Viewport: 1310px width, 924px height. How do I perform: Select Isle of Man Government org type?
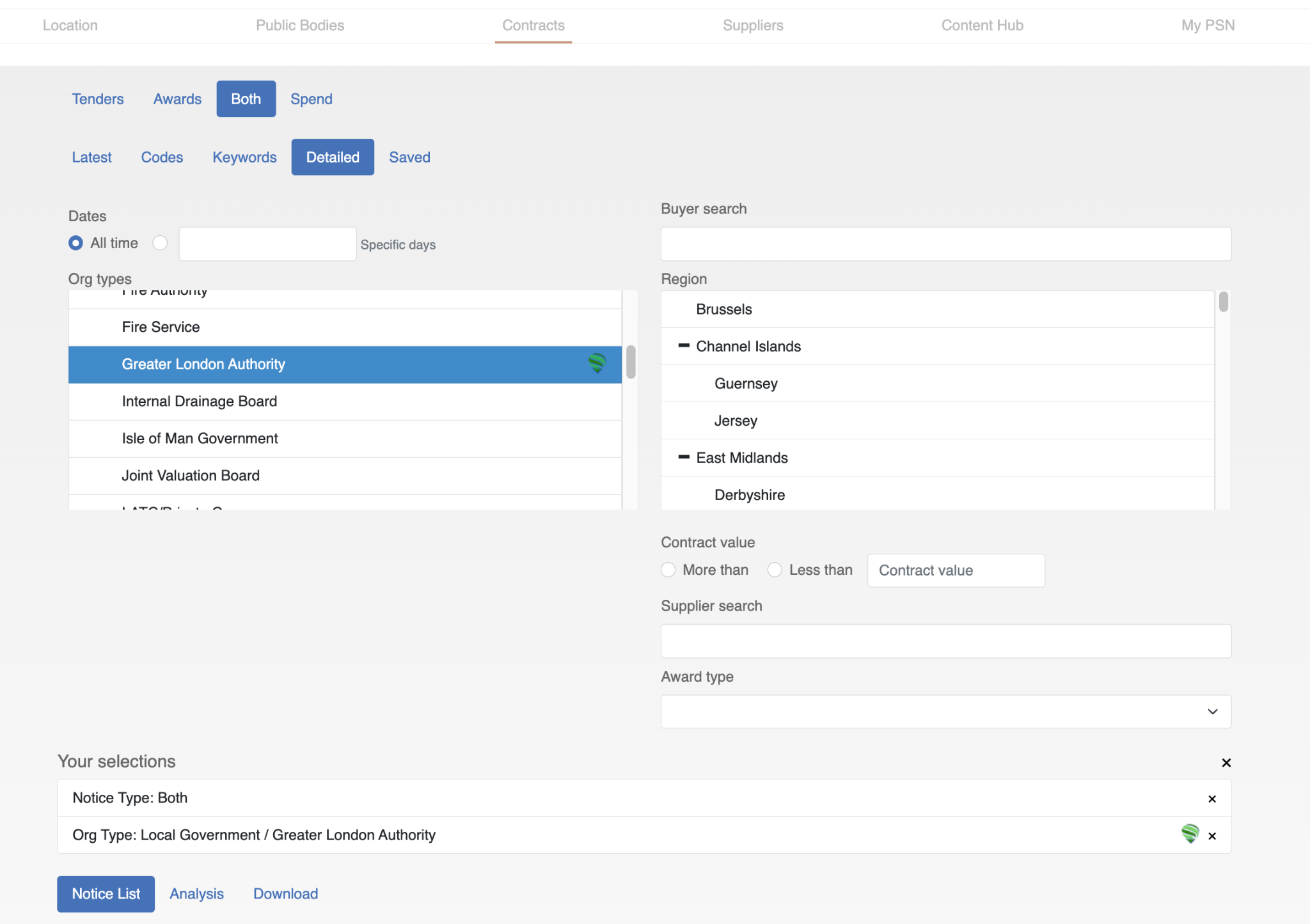[x=345, y=439]
